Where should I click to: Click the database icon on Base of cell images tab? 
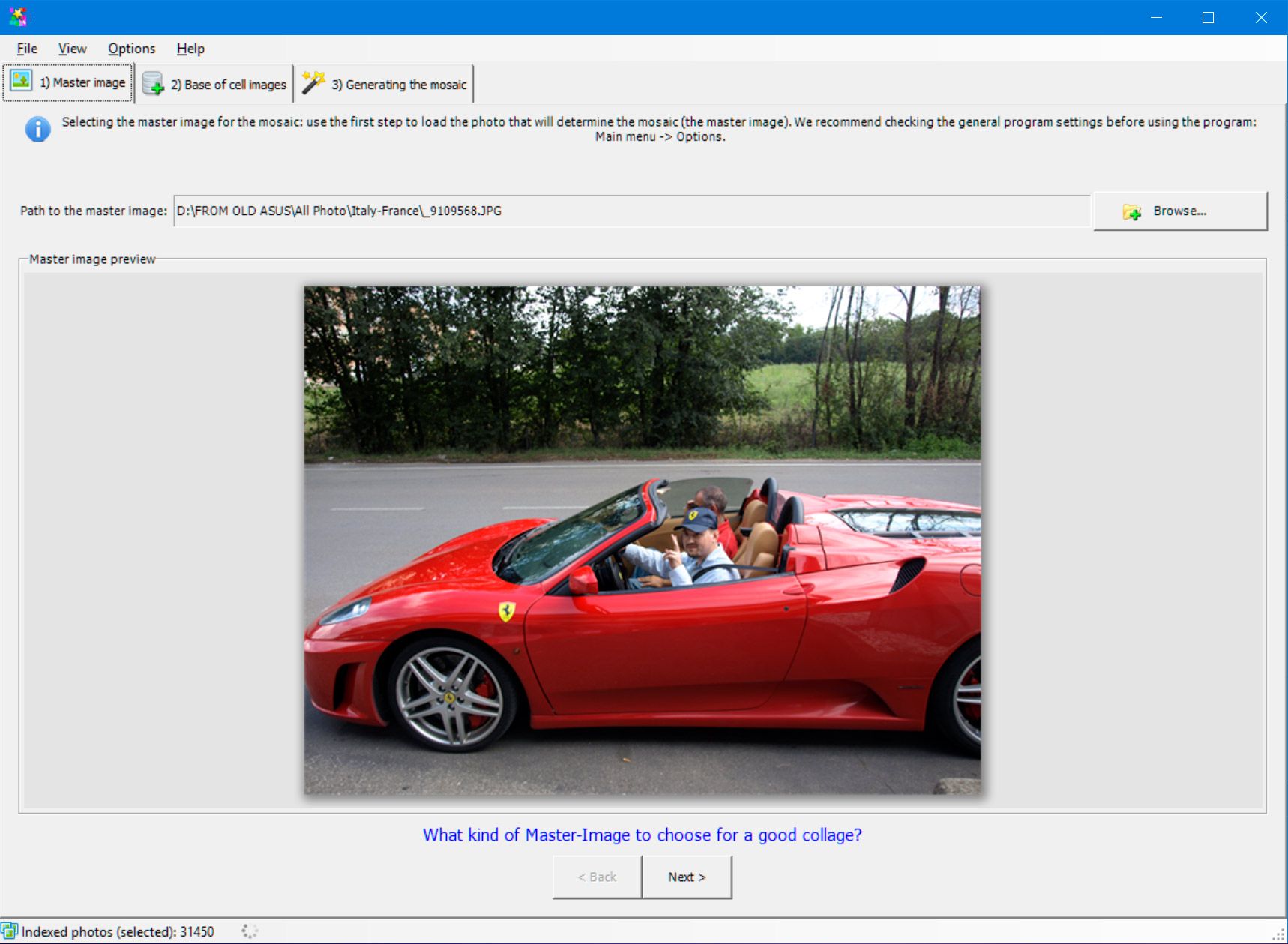(154, 84)
